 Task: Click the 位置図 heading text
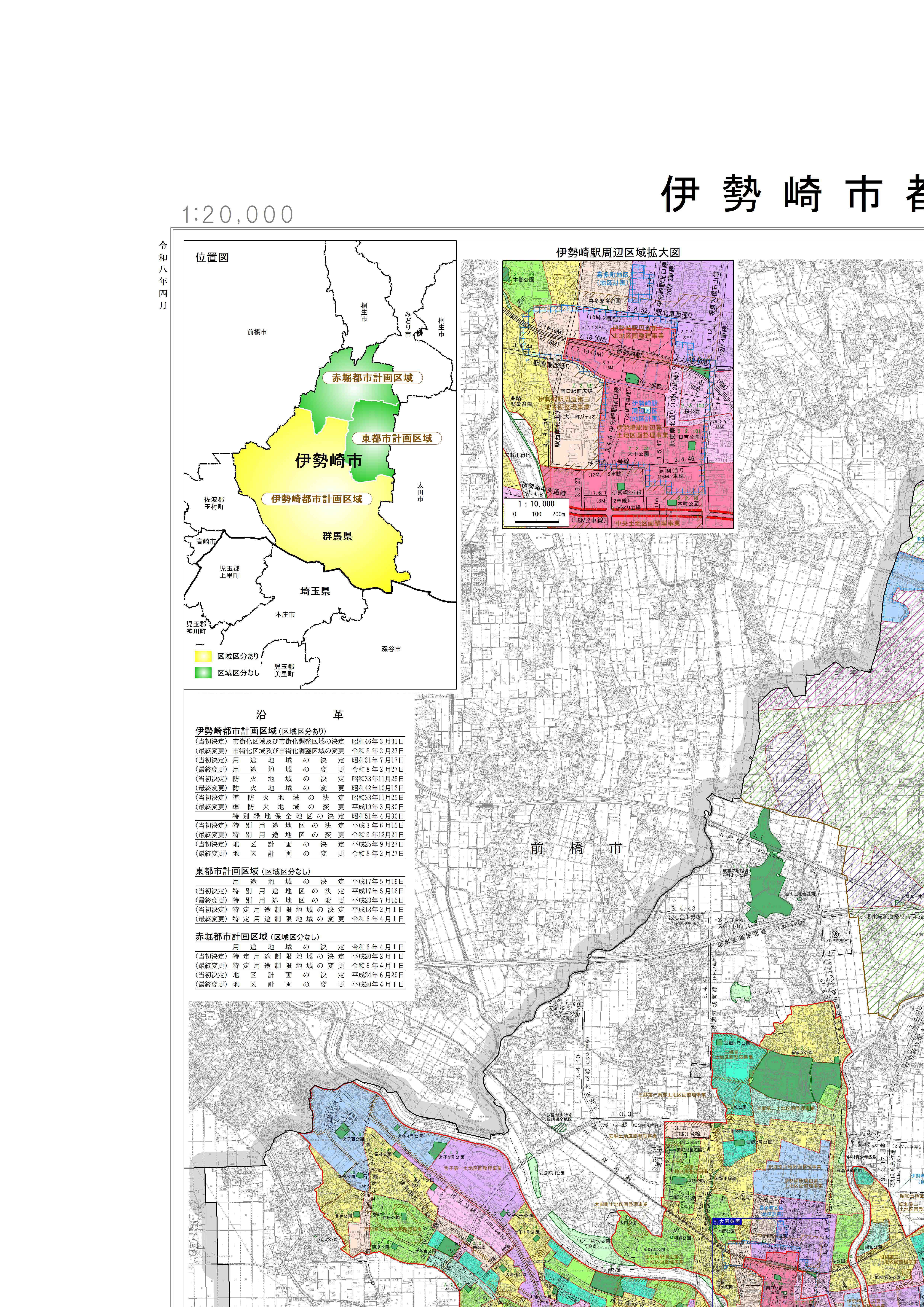coord(212,257)
